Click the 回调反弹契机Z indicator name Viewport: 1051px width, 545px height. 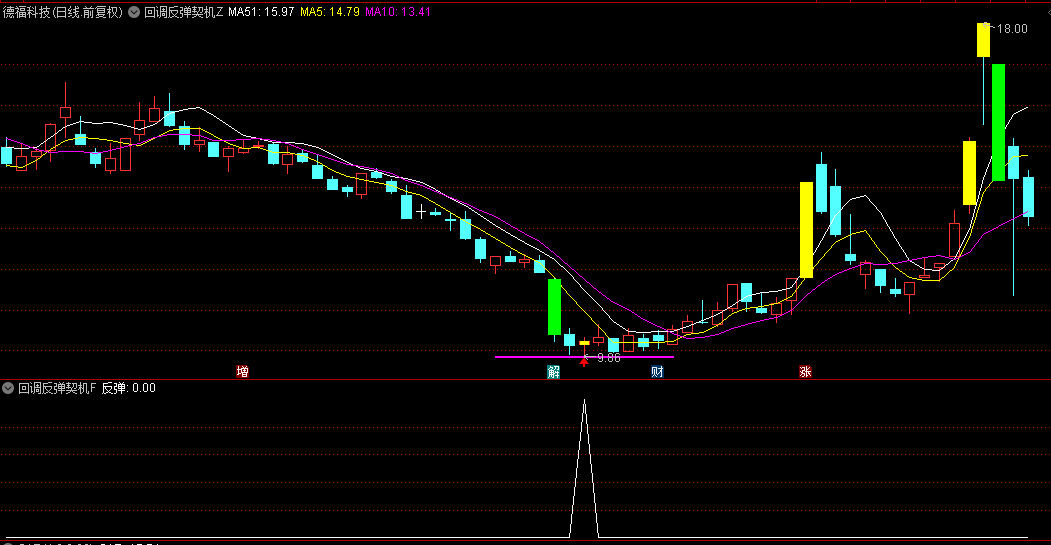(x=184, y=12)
